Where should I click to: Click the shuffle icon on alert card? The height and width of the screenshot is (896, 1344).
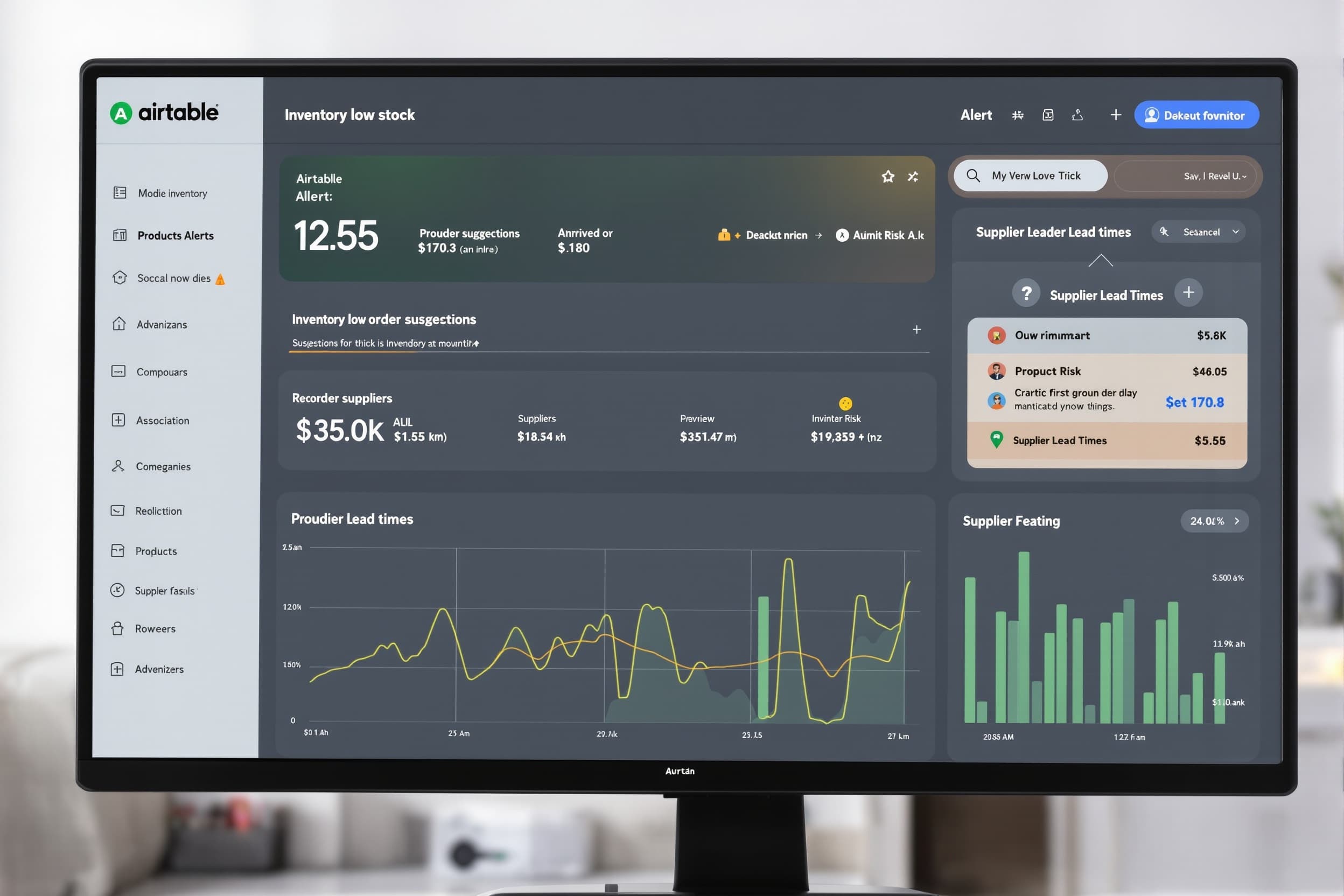(x=913, y=177)
